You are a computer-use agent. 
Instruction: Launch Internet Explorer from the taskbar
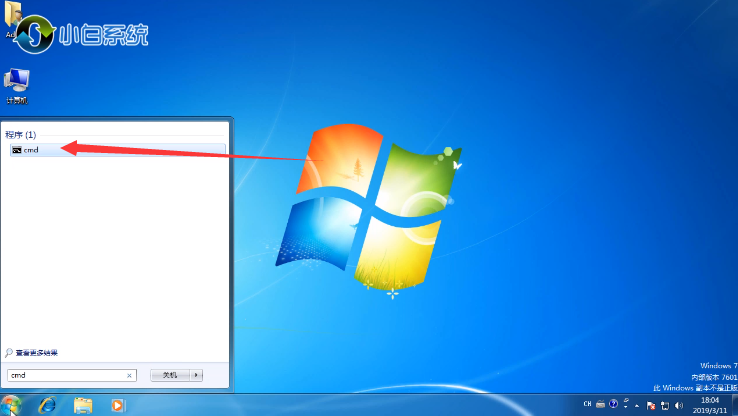(47, 405)
